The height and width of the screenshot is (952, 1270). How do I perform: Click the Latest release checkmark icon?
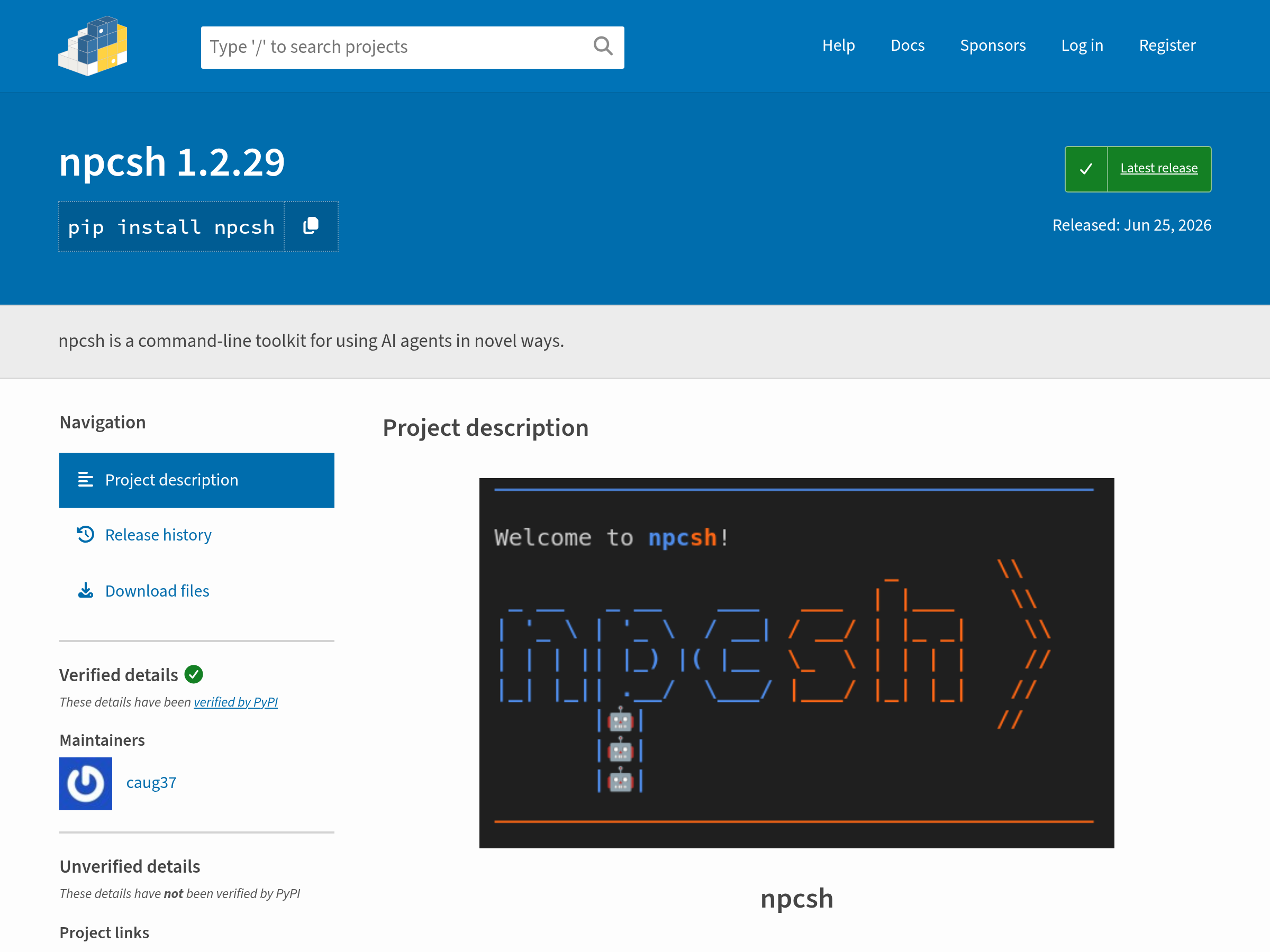click(1086, 169)
